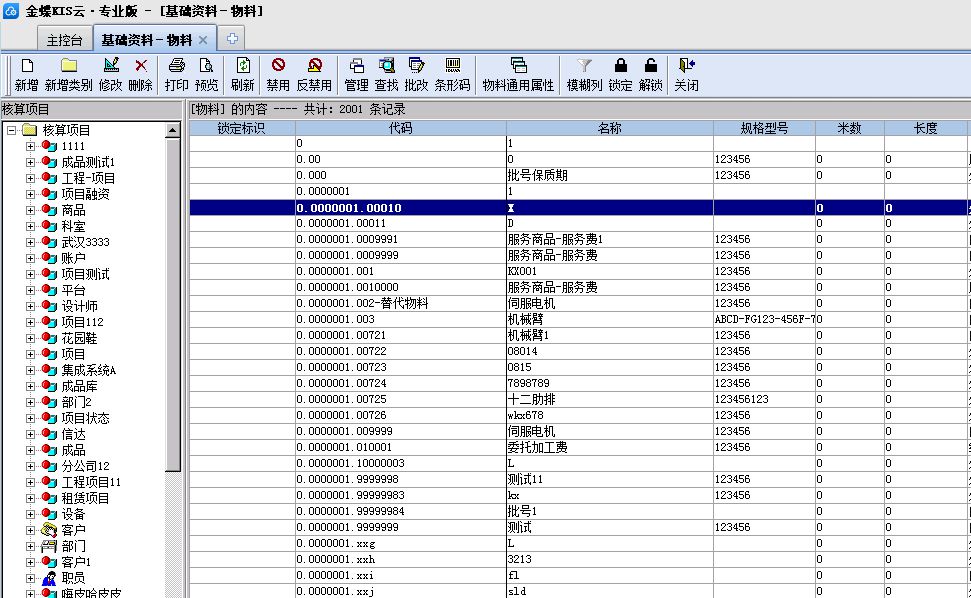Click the 反禁用 (Re-enable) icon

[315, 65]
